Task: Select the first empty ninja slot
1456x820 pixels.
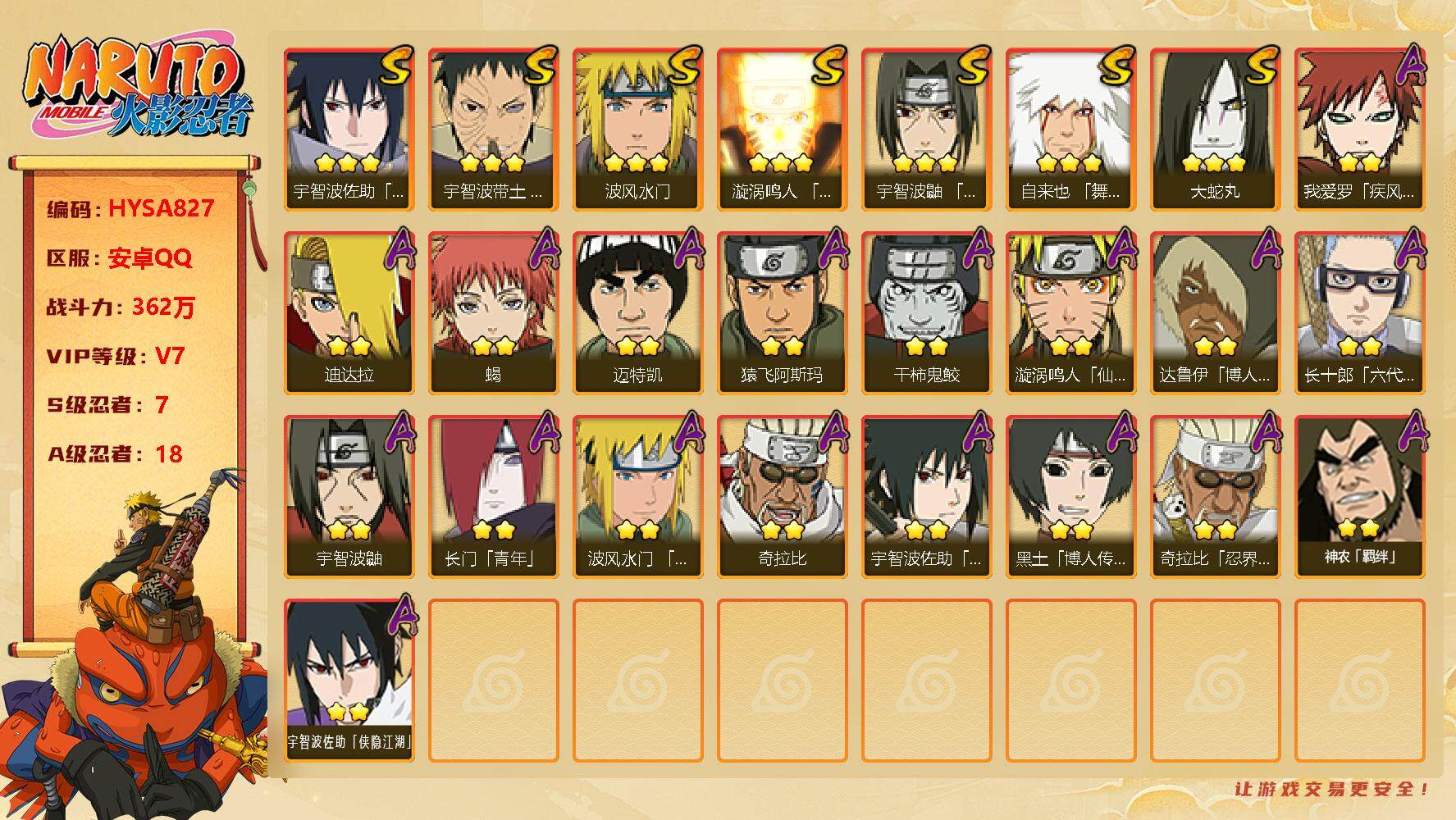Action: click(x=493, y=680)
